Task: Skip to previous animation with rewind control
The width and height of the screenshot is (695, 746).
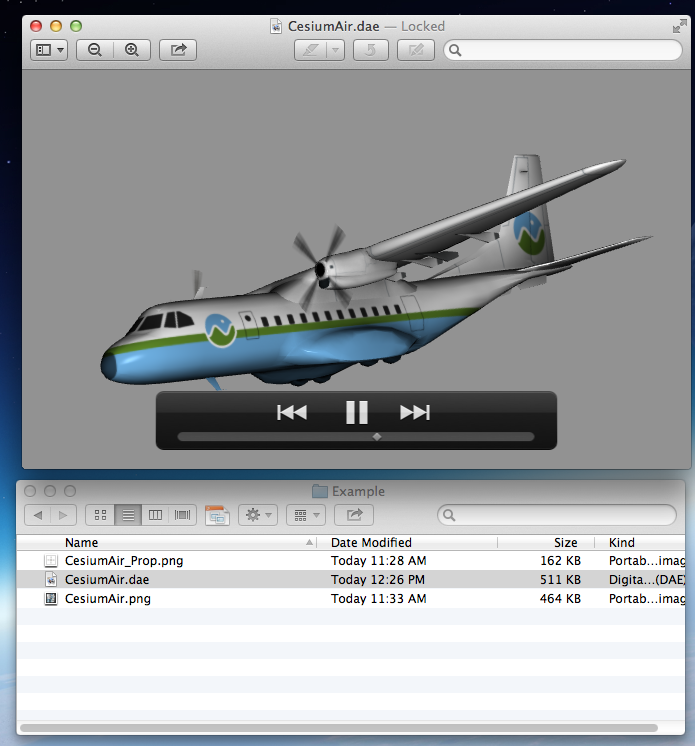Action: (292, 412)
